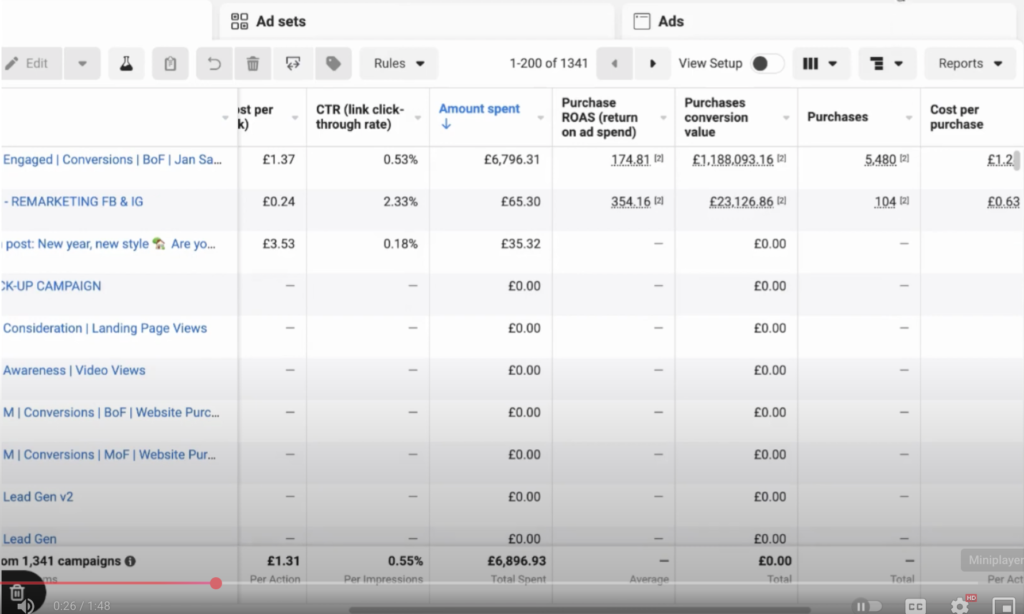Open Conversions BoF Website Purc campaign

111,412
